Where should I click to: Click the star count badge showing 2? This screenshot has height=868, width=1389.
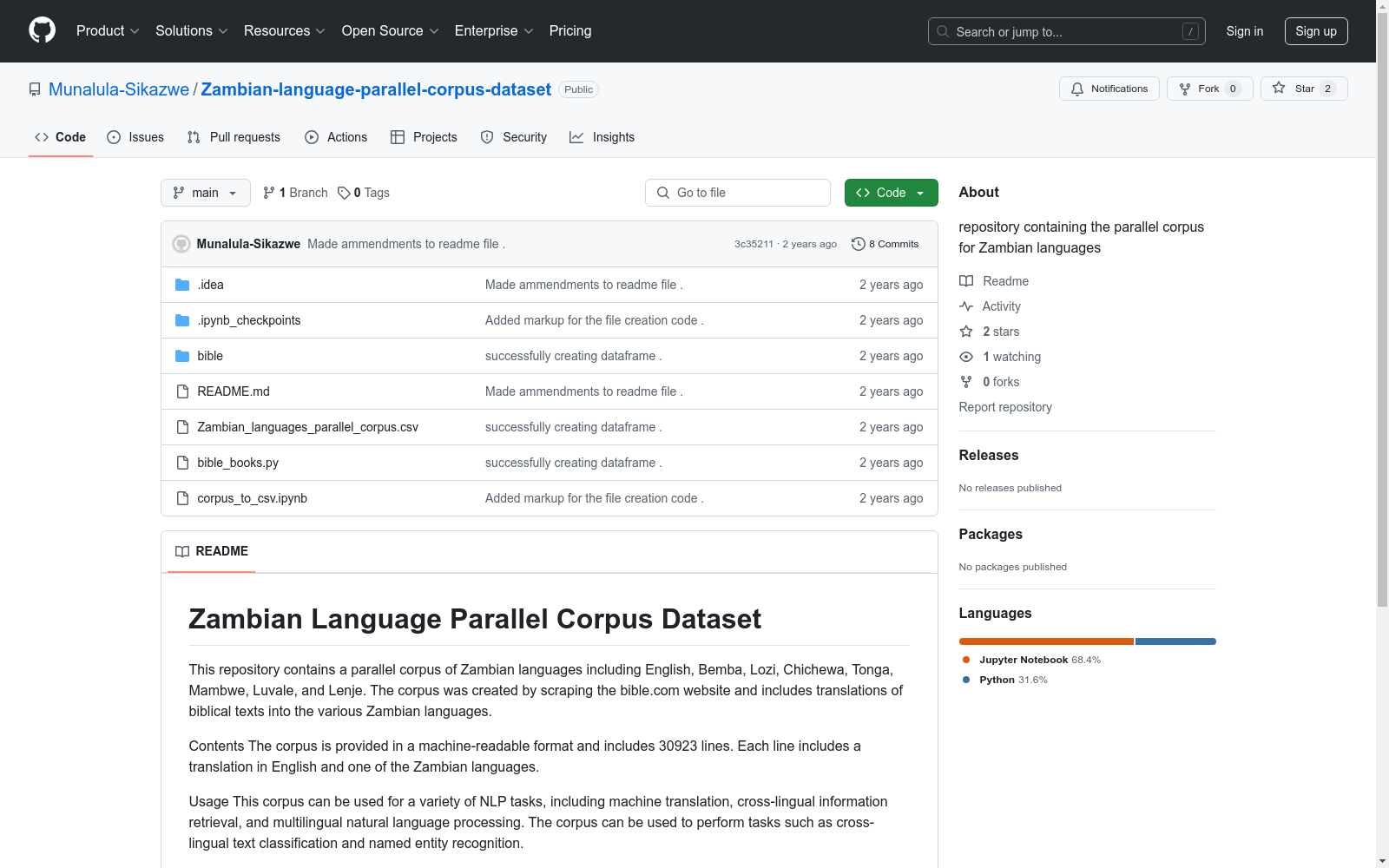coord(1327,89)
